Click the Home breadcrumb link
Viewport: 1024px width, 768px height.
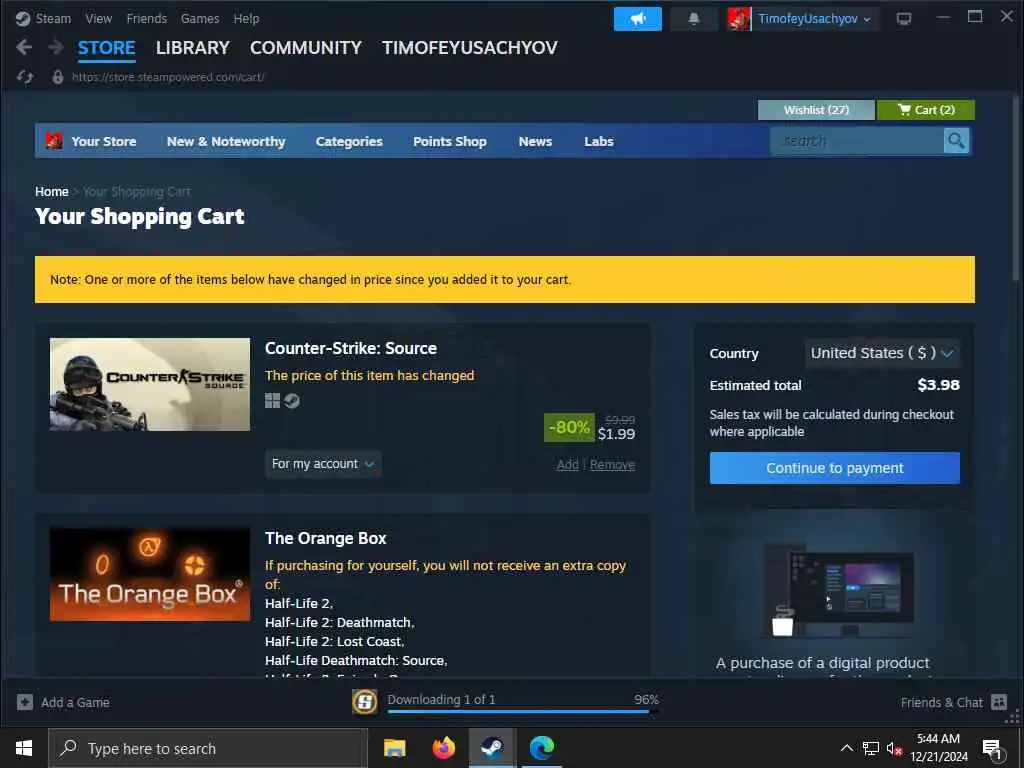click(52, 191)
